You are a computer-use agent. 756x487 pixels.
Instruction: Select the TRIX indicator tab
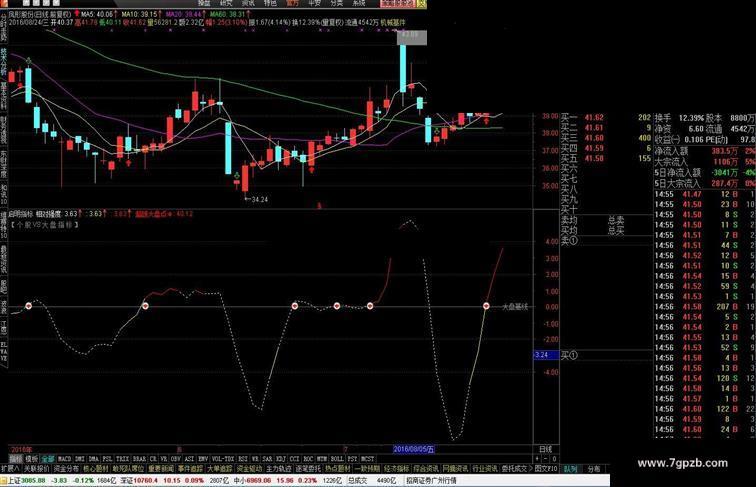pyautogui.click(x=122, y=459)
